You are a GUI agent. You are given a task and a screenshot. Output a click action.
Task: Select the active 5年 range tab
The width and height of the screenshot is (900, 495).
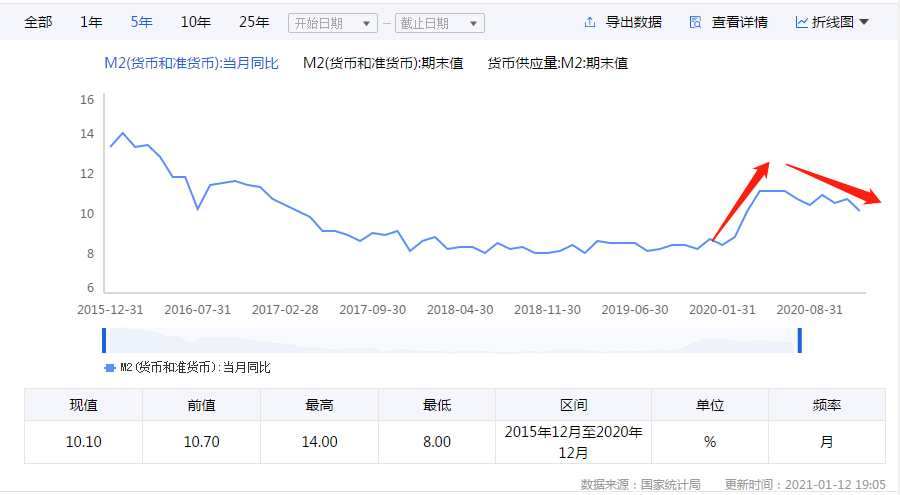[142, 22]
